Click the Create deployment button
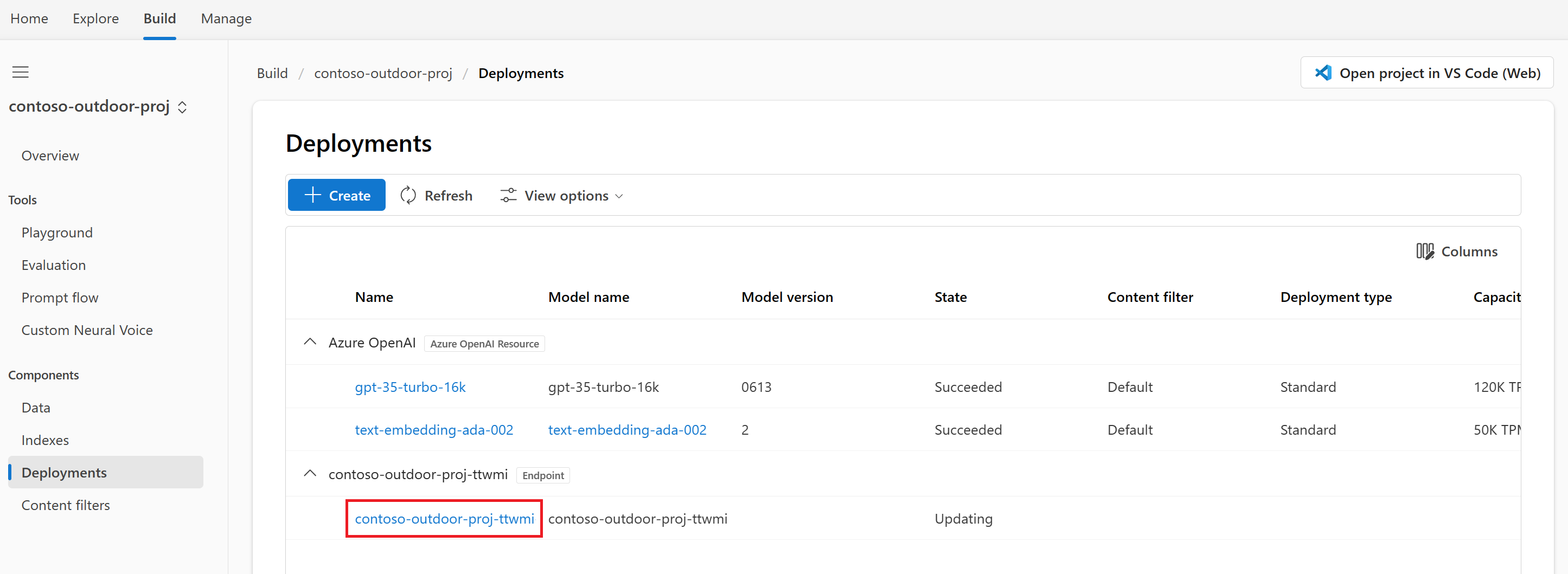Screen dimensions: 1568x574 [337, 195]
